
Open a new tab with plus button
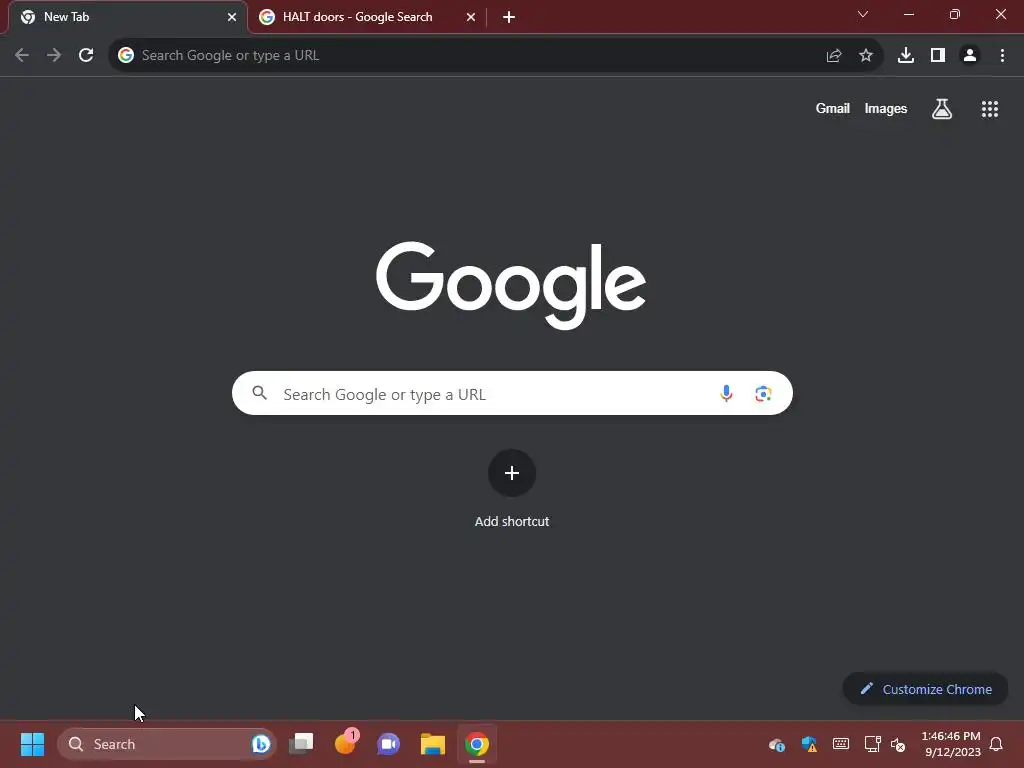509,17
